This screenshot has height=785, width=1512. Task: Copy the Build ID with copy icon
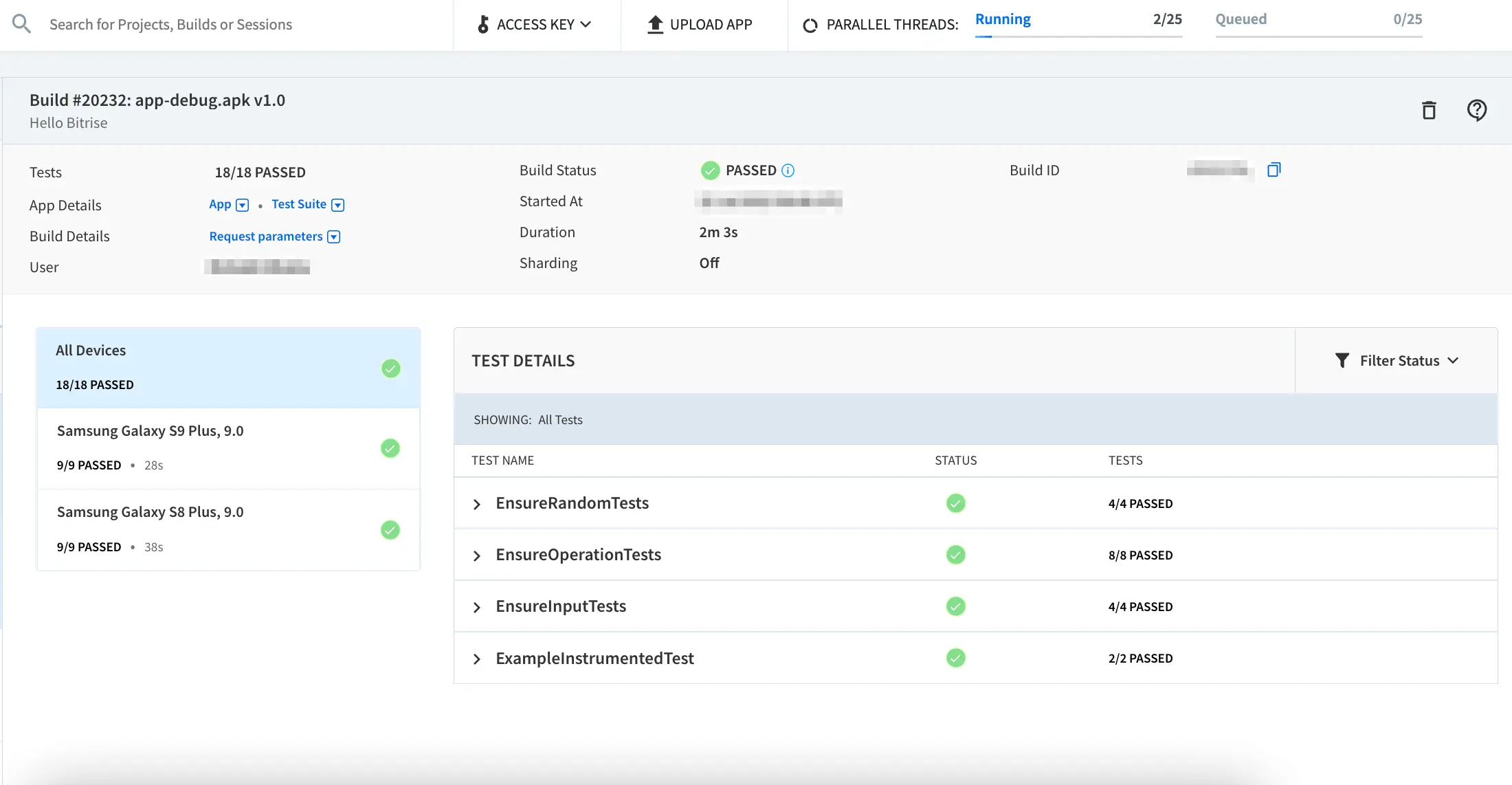point(1274,170)
